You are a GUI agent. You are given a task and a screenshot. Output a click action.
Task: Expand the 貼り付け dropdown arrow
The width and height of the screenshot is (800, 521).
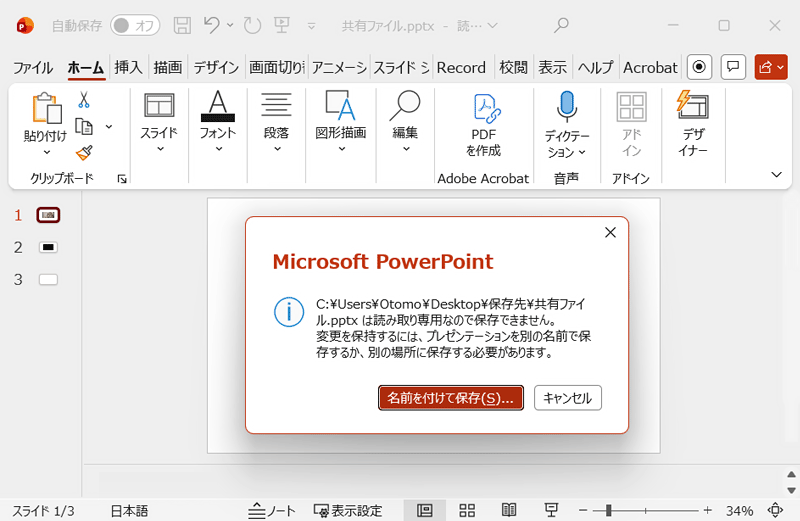[46, 152]
